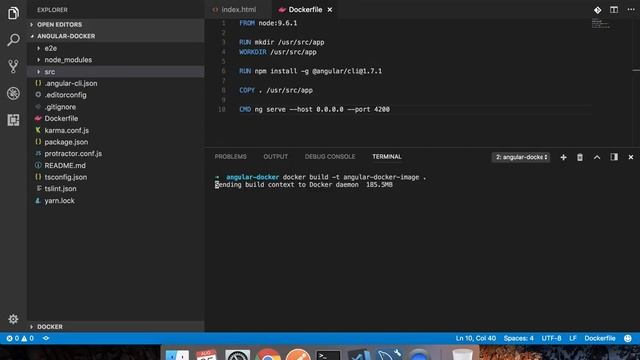Viewport: 640px width, 360px height.
Task: Open yarn.lock file
Action: 116,201
